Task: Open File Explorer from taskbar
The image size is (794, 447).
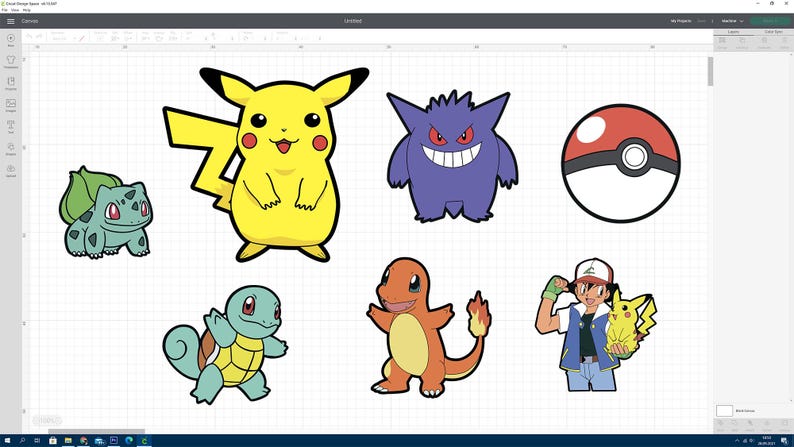Action: 68,440
